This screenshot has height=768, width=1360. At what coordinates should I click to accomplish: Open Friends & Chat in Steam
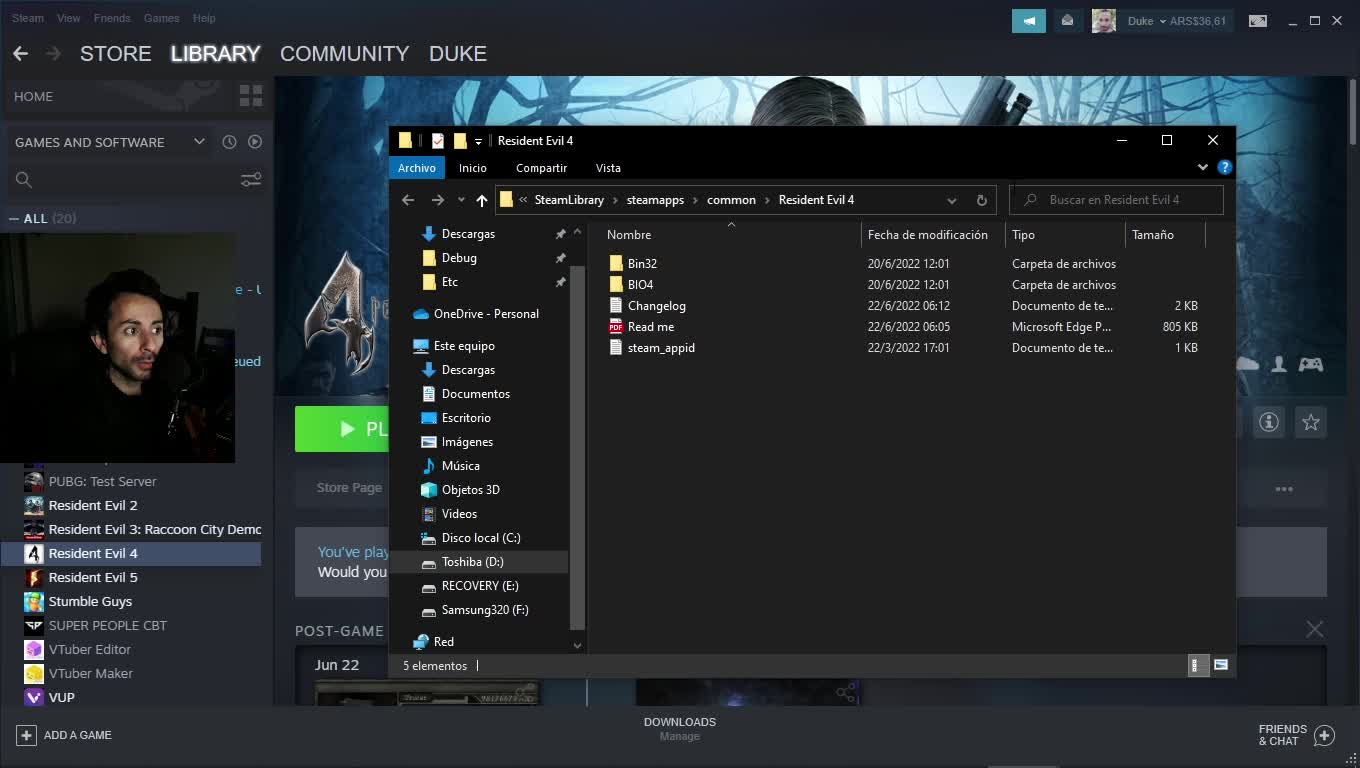(1296, 735)
